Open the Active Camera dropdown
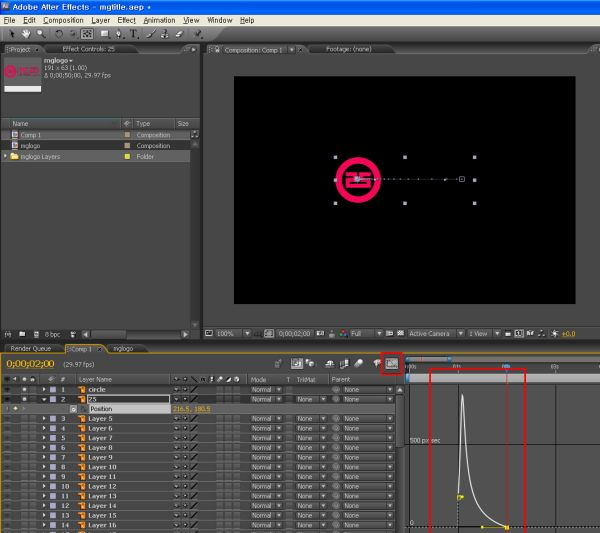 [436, 334]
